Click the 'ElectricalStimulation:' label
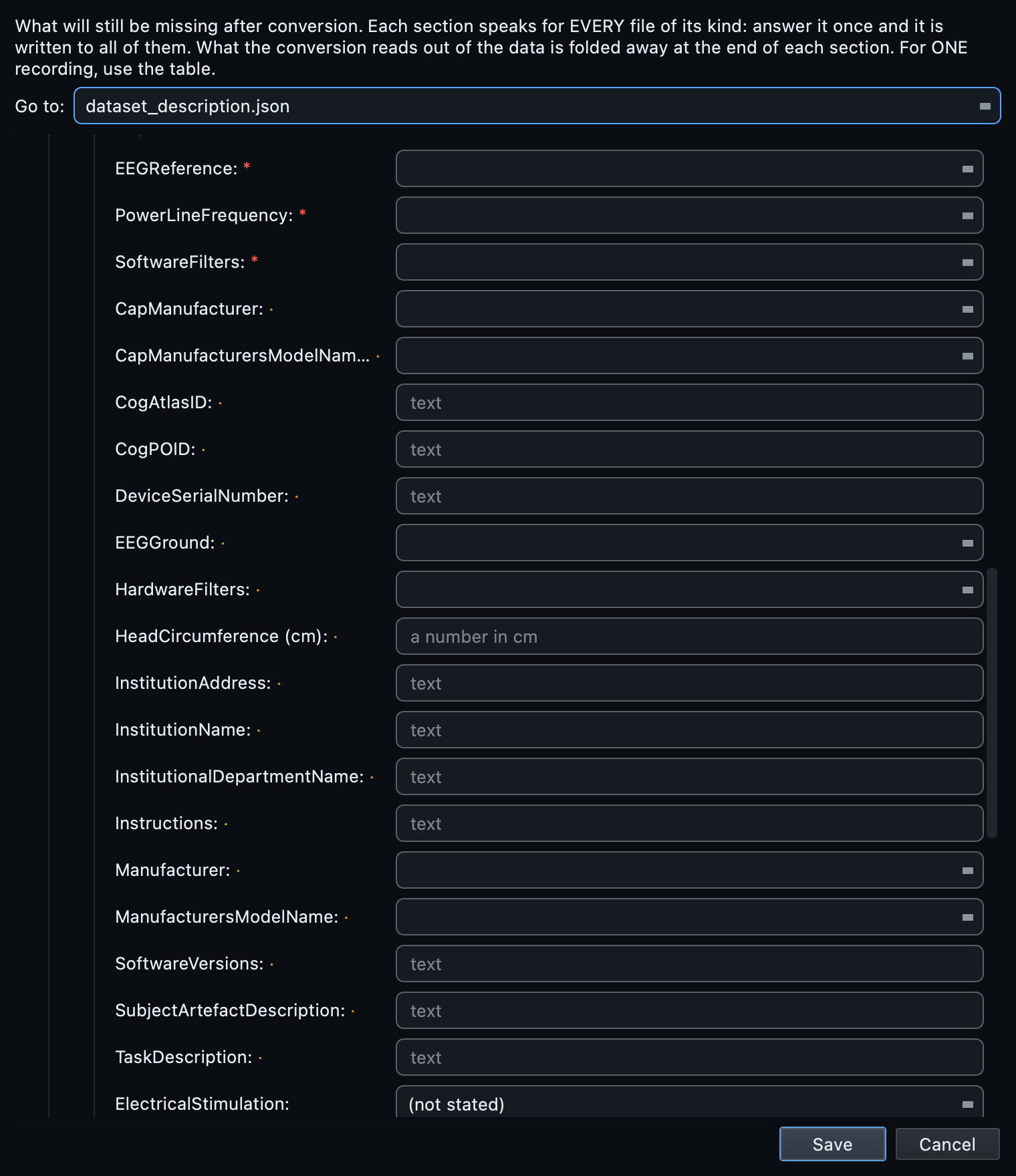 point(202,1104)
